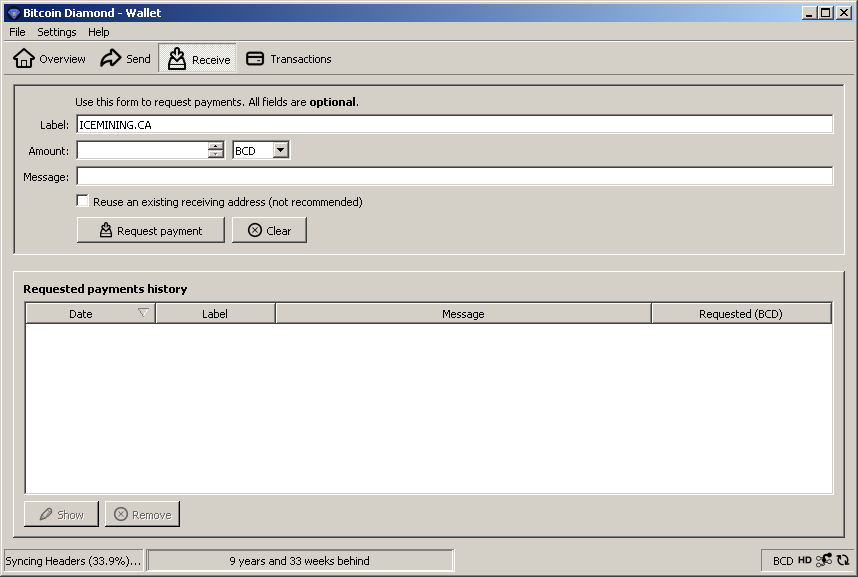Increase amount with spinner up arrow
This screenshot has height=577, width=858.
point(216,146)
